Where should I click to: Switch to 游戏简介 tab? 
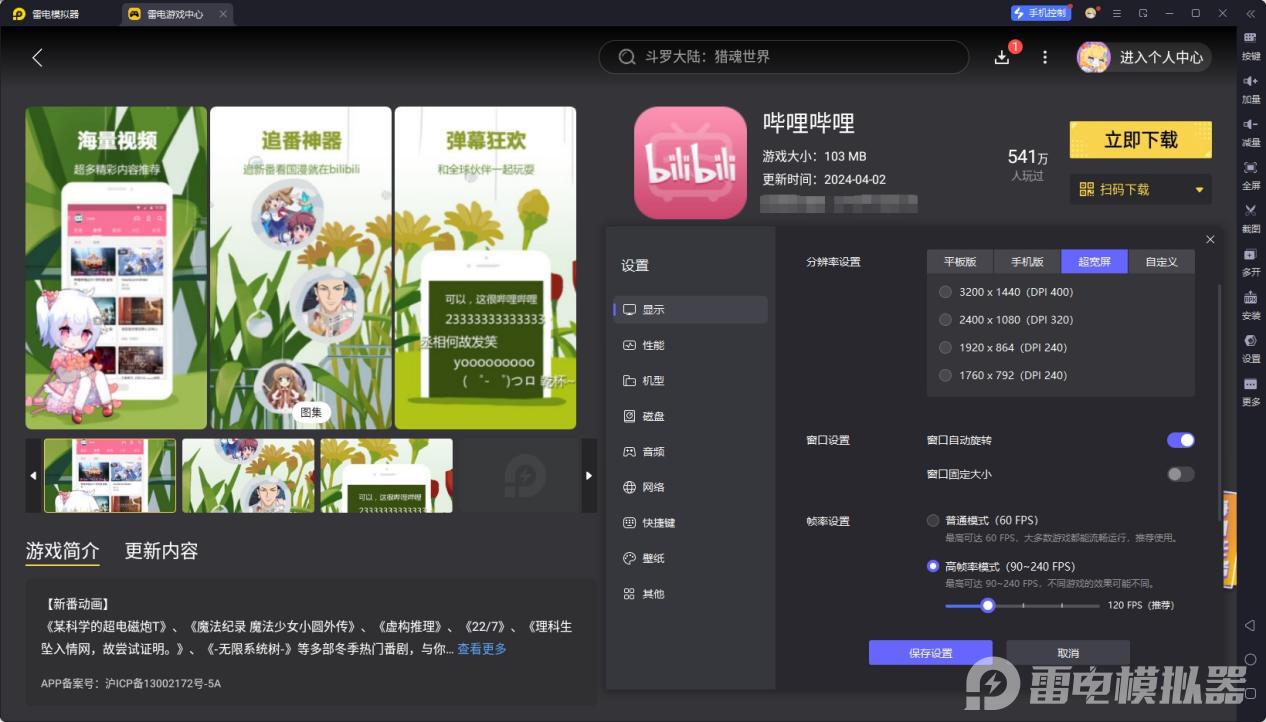(62, 551)
